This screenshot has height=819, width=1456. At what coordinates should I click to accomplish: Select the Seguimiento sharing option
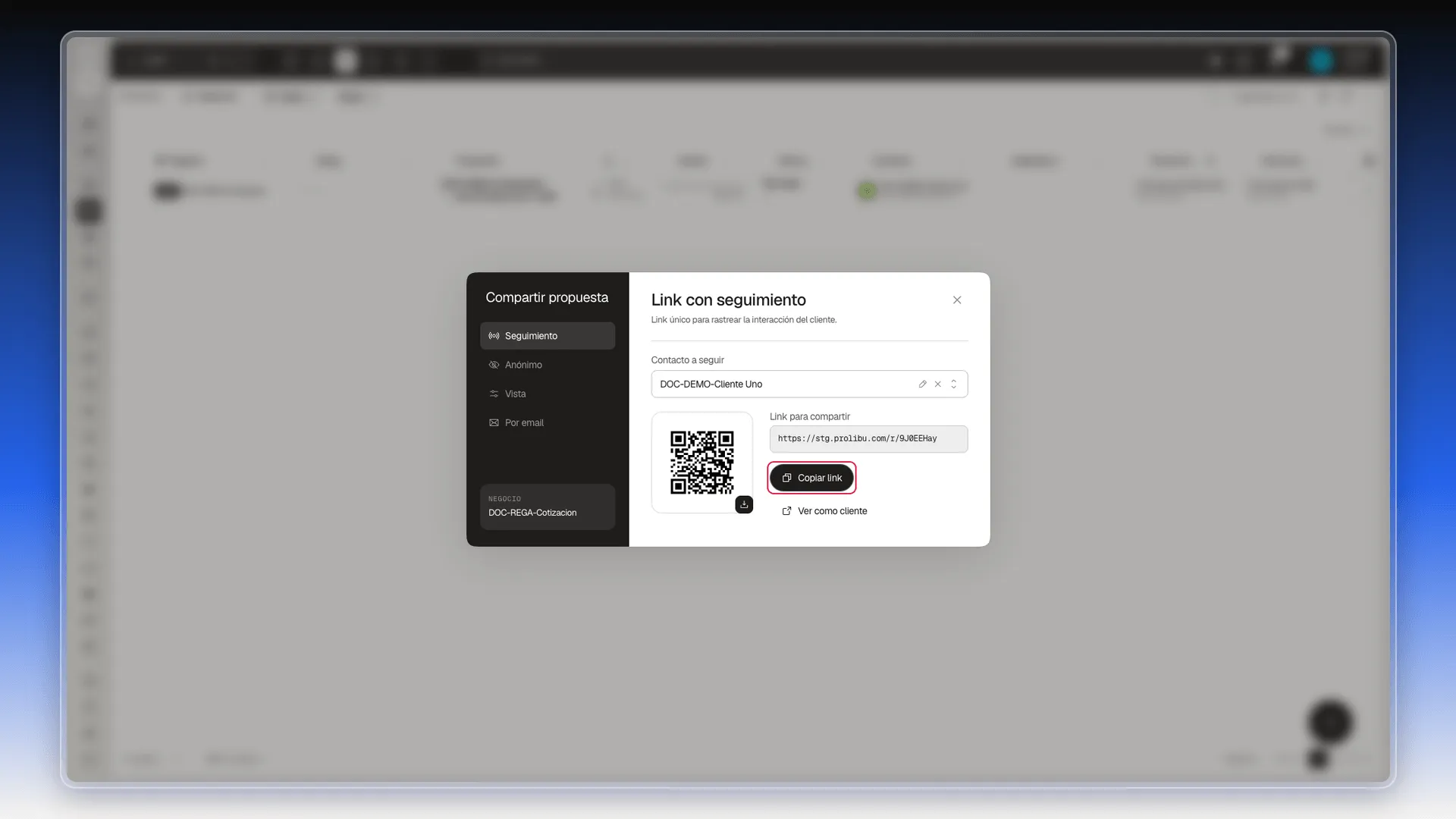(x=547, y=336)
